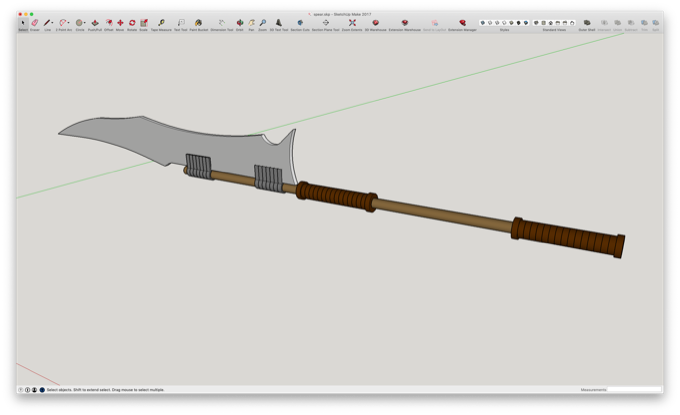The image size is (680, 415).
Task: Click the Measurements input box
Action: pyautogui.click(x=634, y=390)
